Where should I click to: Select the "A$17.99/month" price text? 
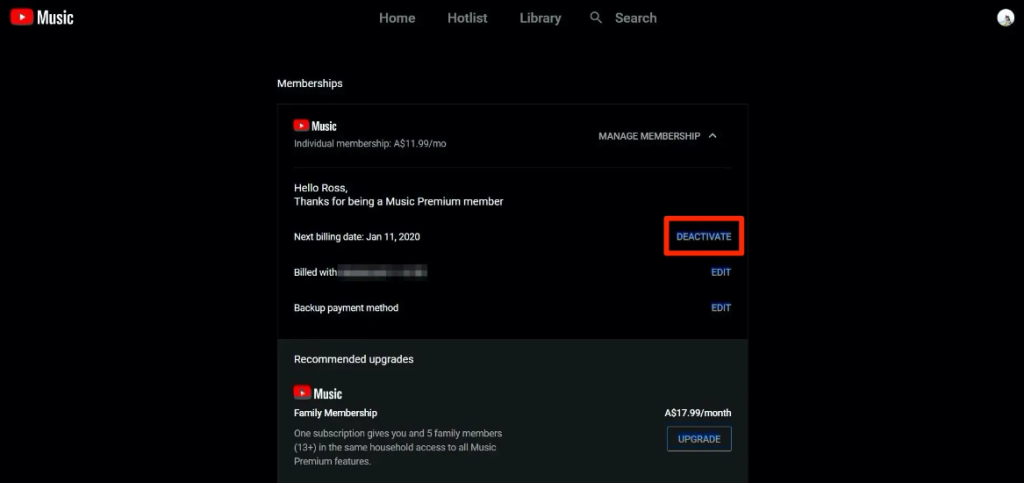coord(697,413)
